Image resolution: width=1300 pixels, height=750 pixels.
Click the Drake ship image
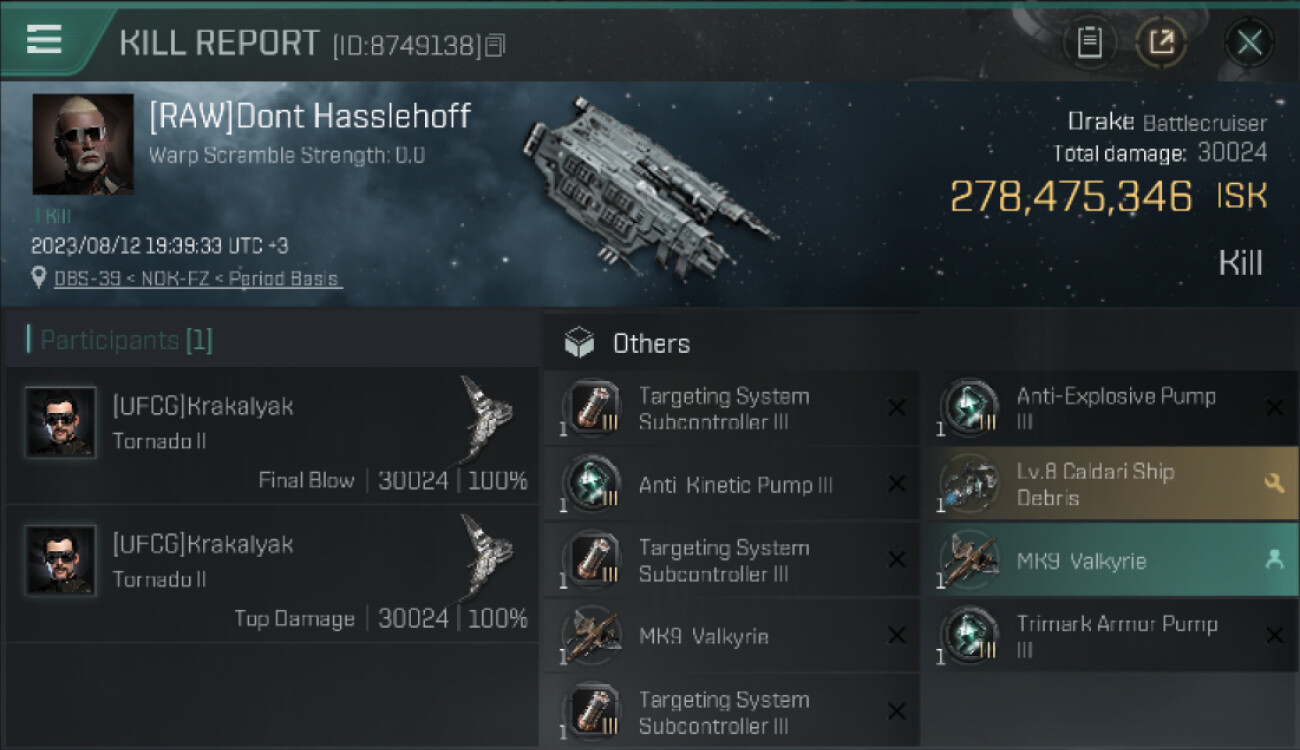pyautogui.click(x=645, y=185)
